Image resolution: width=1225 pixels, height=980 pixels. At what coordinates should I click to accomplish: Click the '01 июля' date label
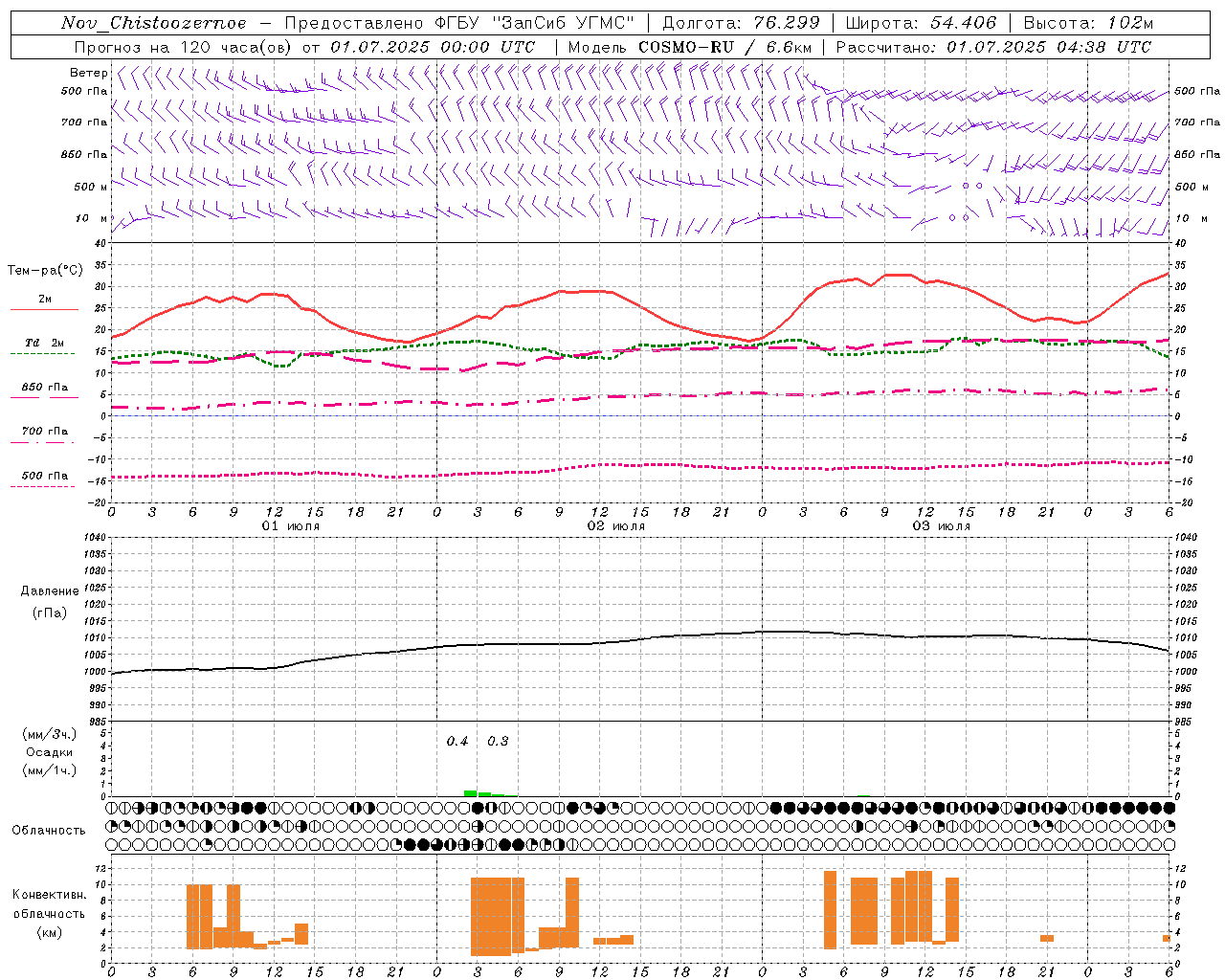tap(291, 526)
